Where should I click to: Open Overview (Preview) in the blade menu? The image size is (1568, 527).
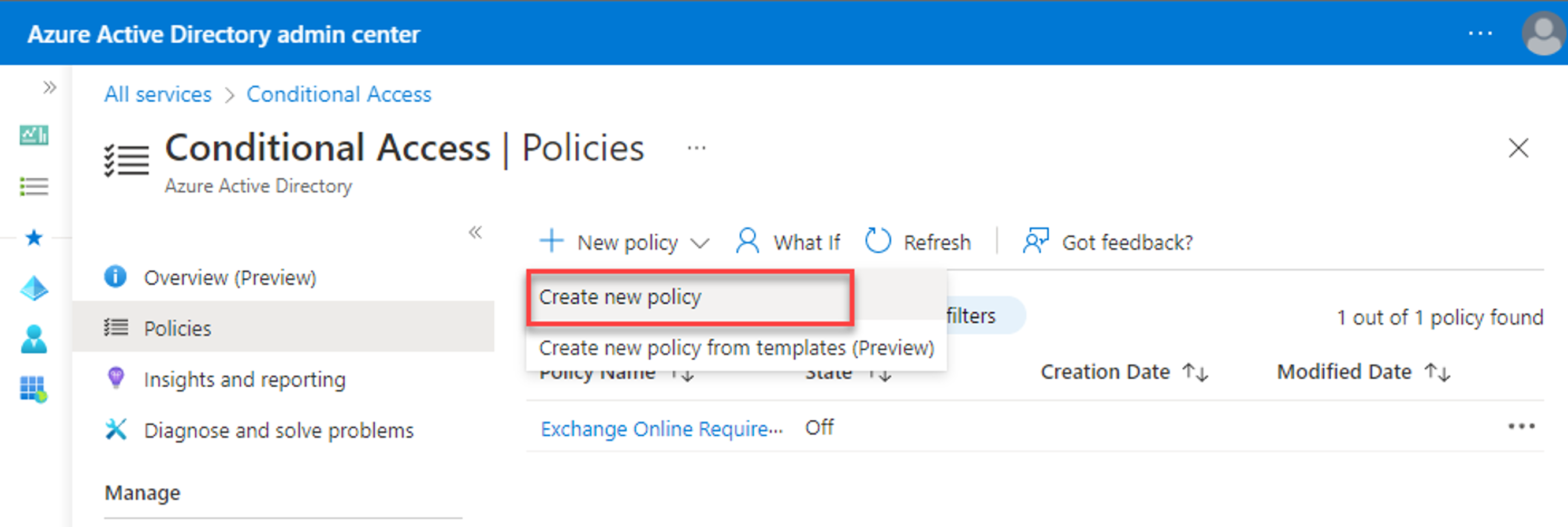click(283, 278)
